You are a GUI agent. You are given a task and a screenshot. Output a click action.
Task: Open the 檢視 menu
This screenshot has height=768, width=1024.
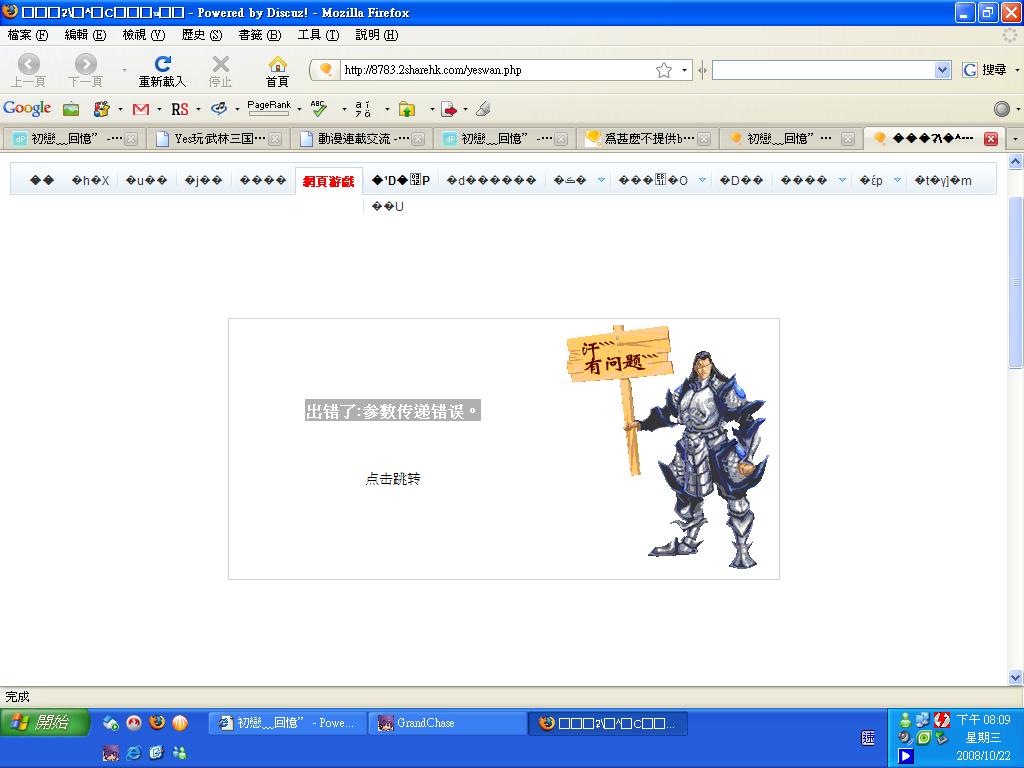[x=144, y=35]
